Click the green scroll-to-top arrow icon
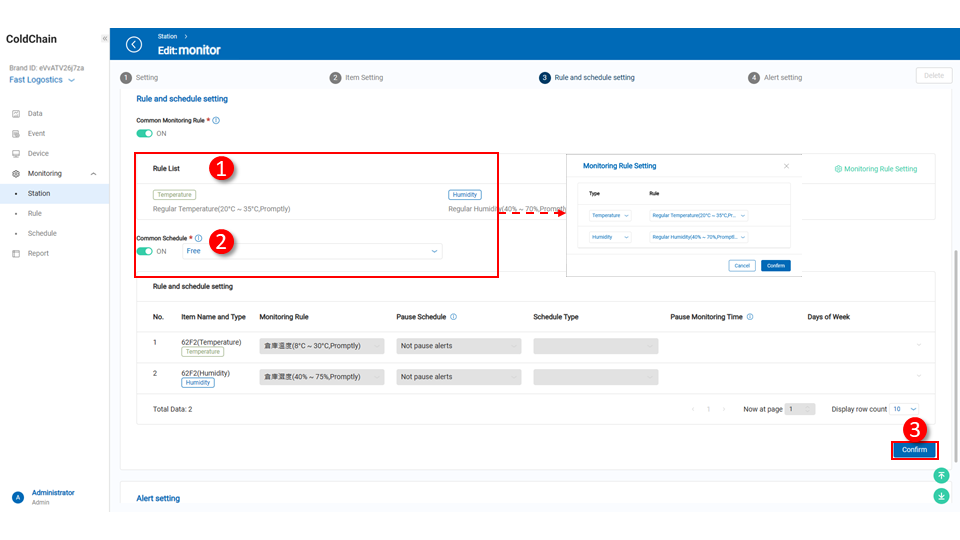Screen dimensions: 960x540 (941, 476)
